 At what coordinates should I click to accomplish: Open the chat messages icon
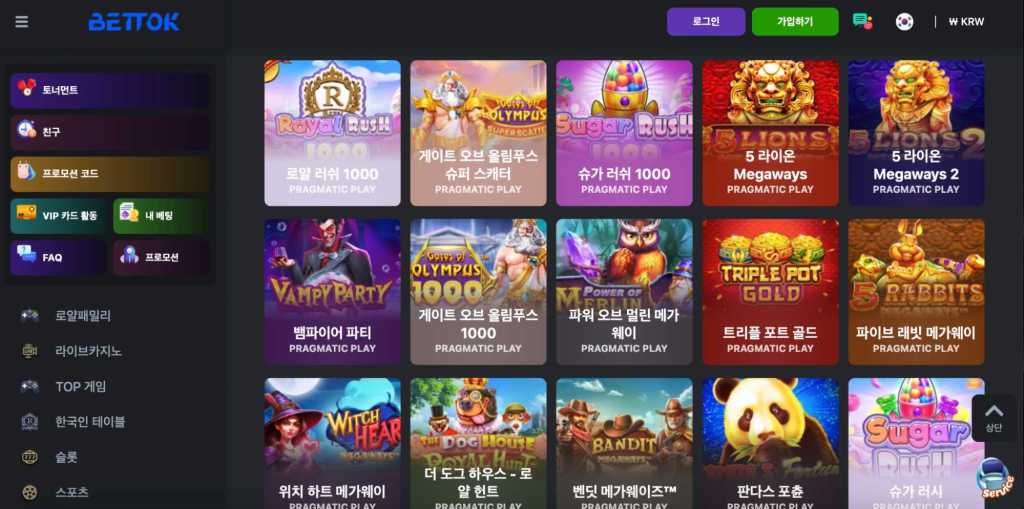(863, 22)
